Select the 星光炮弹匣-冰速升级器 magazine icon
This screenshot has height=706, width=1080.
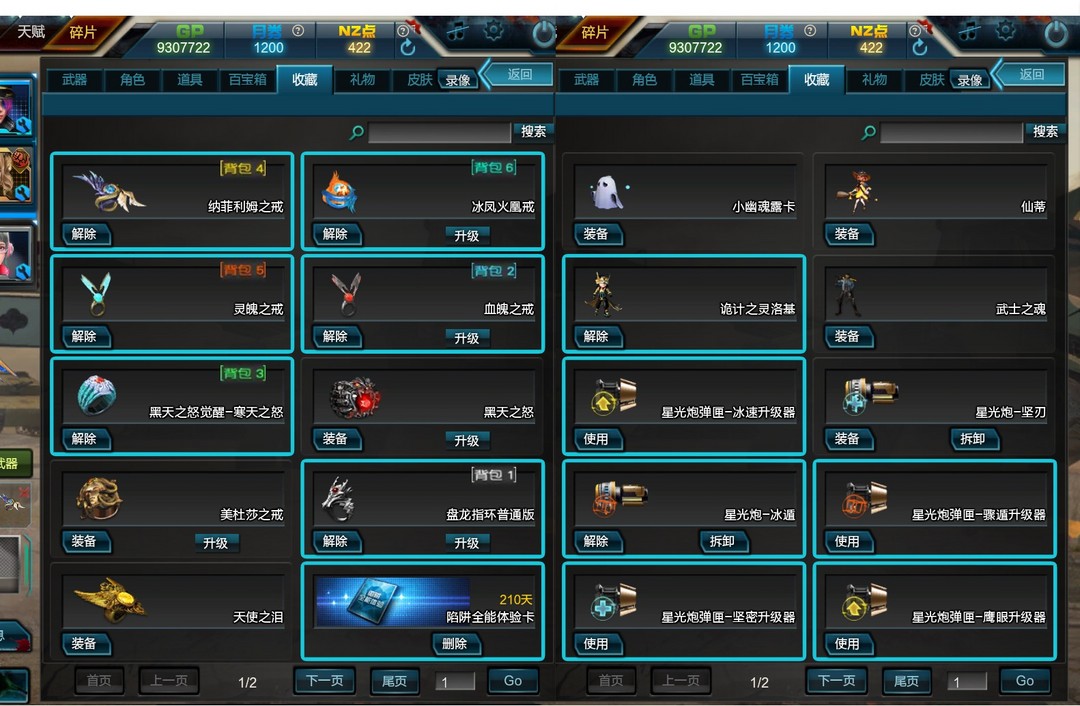point(613,397)
